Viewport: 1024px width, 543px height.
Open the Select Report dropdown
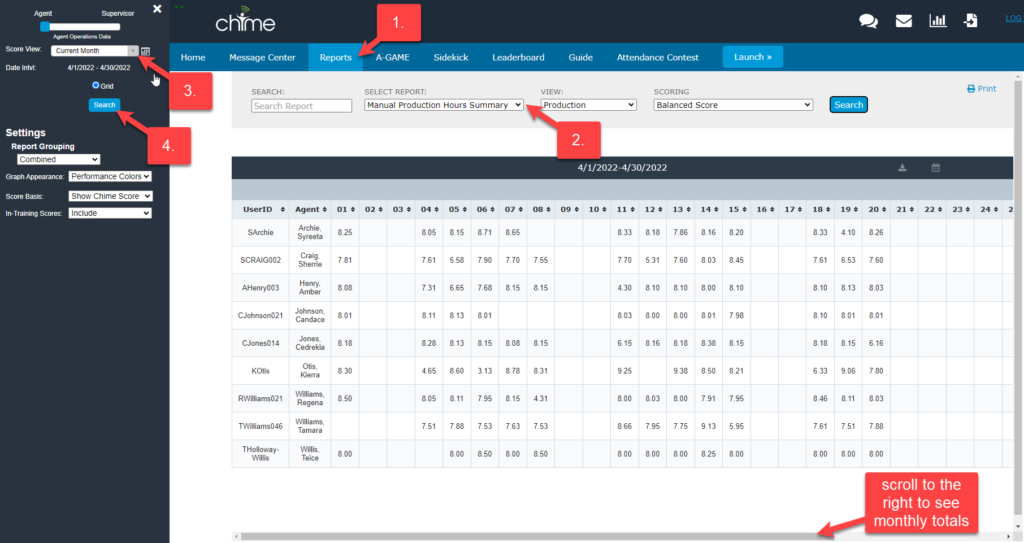pos(443,105)
